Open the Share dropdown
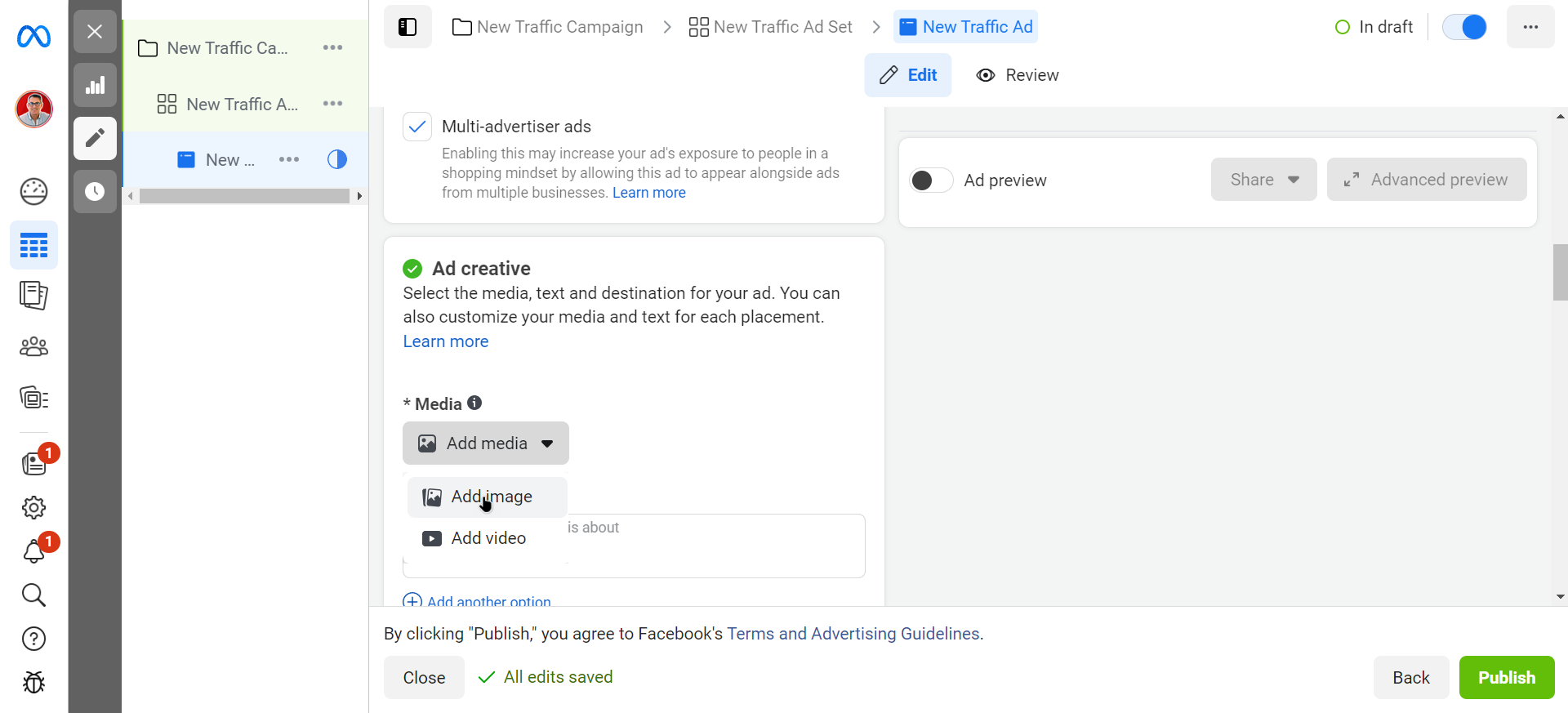Viewport: 1568px width, 713px height. point(1263,180)
